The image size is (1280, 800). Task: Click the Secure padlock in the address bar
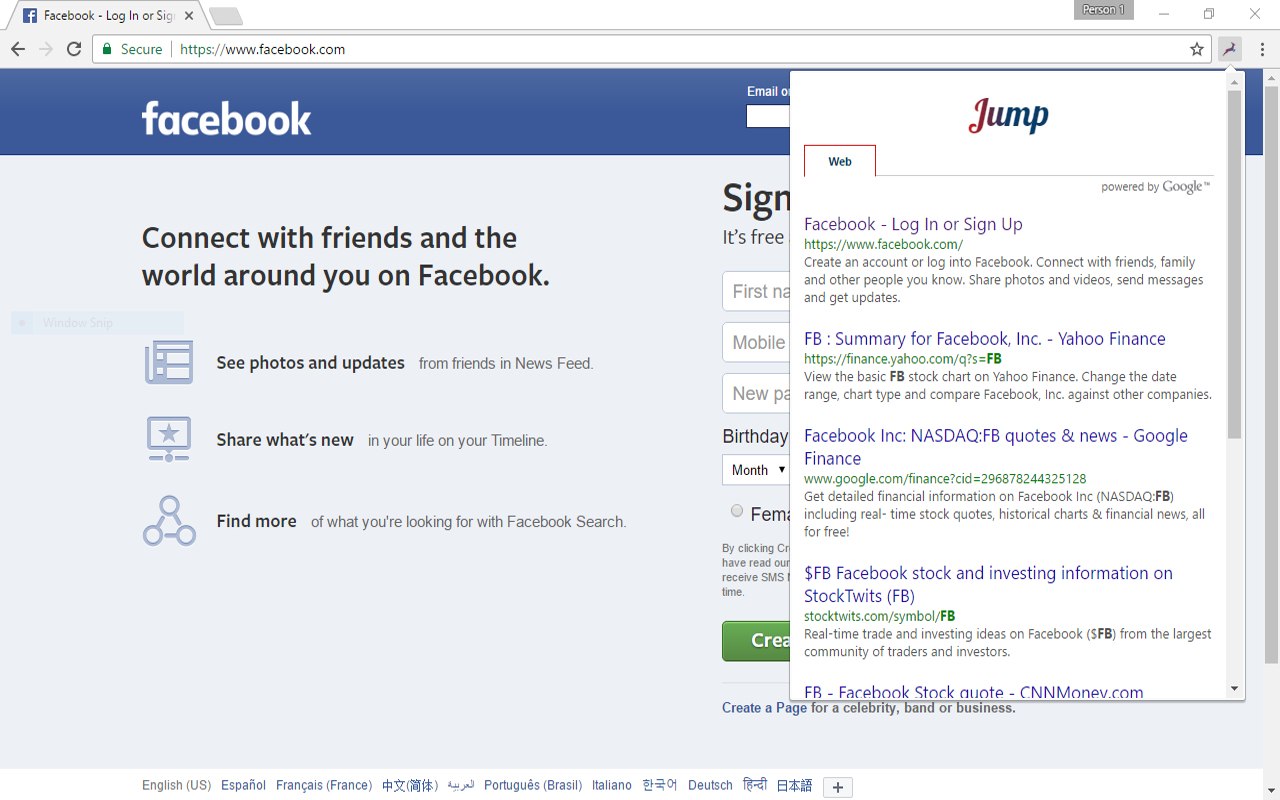pyautogui.click(x=106, y=48)
